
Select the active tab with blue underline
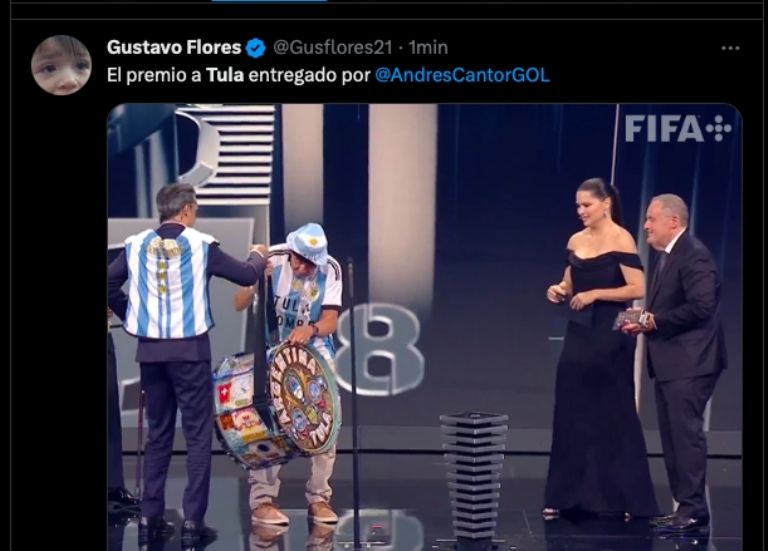coord(269,1)
